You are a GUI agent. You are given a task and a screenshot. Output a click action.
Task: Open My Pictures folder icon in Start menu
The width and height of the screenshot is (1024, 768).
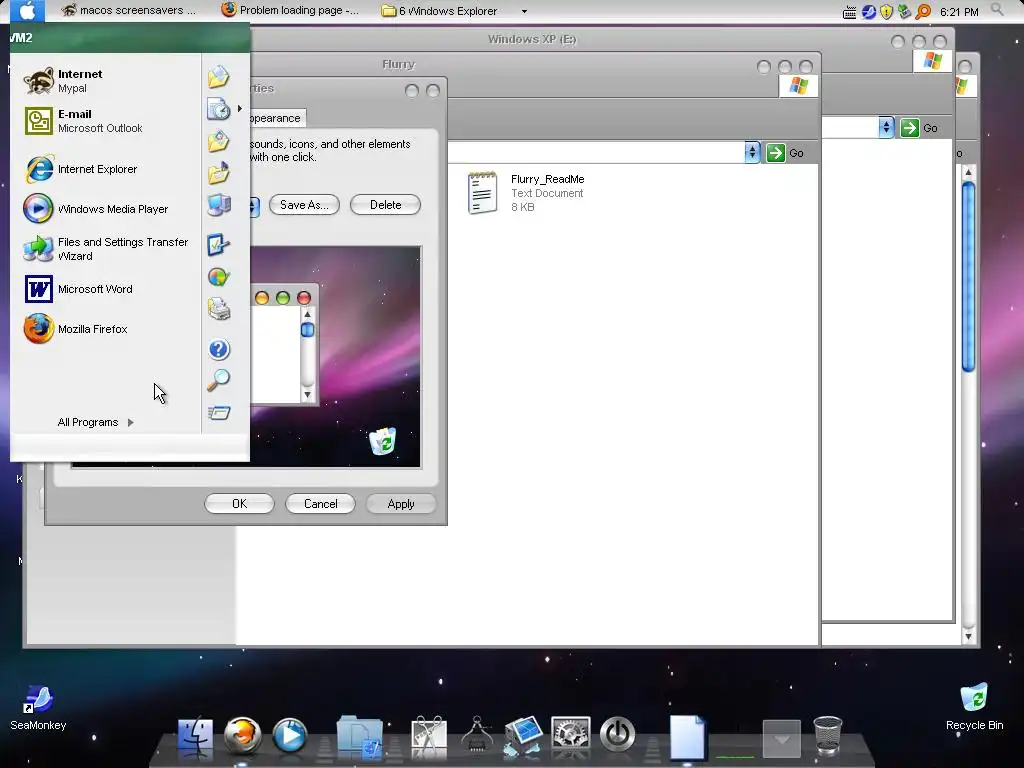[x=219, y=141]
